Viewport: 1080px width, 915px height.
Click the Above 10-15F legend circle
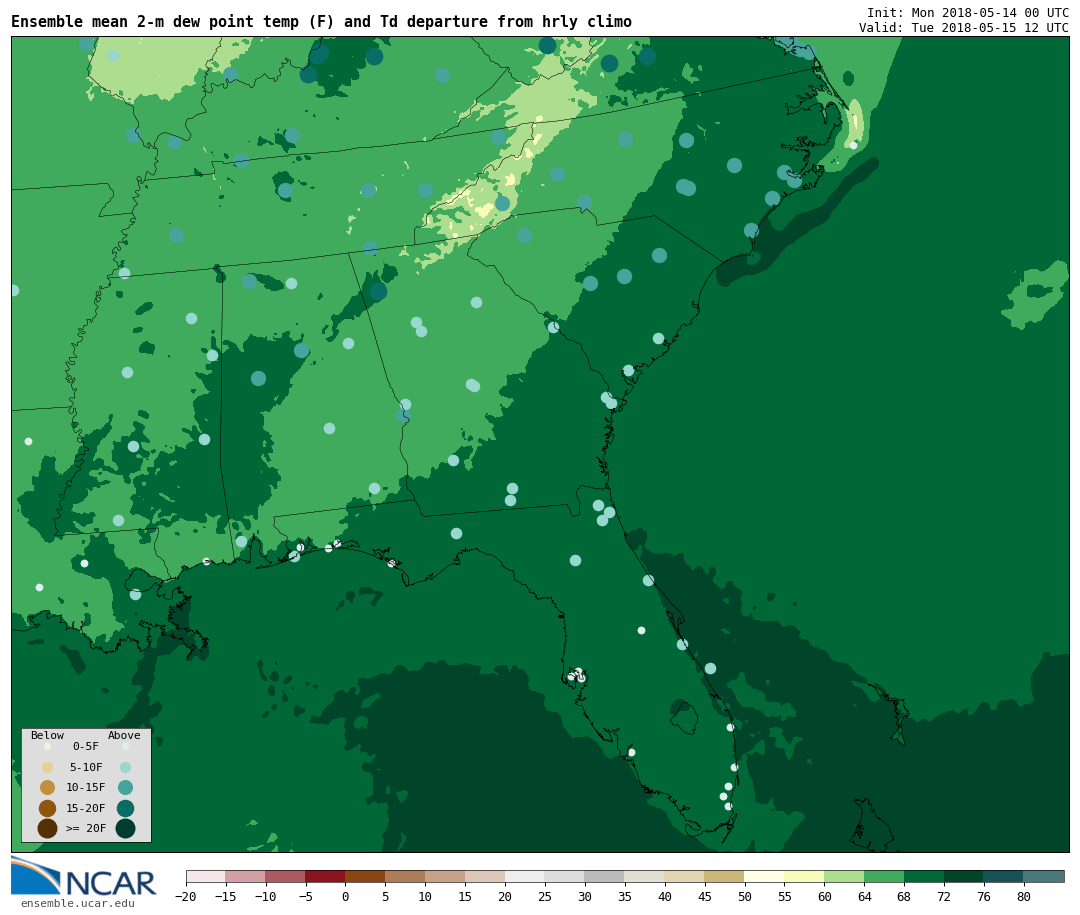[125, 788]
